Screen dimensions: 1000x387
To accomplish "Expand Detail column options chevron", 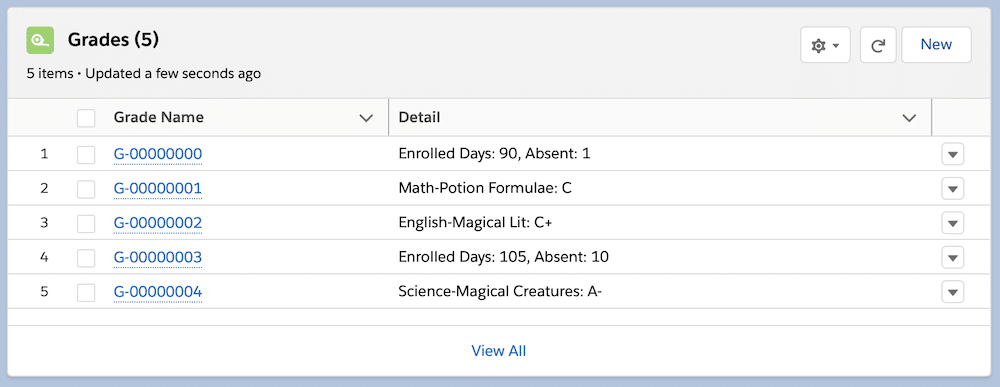I will click(909, 118).
